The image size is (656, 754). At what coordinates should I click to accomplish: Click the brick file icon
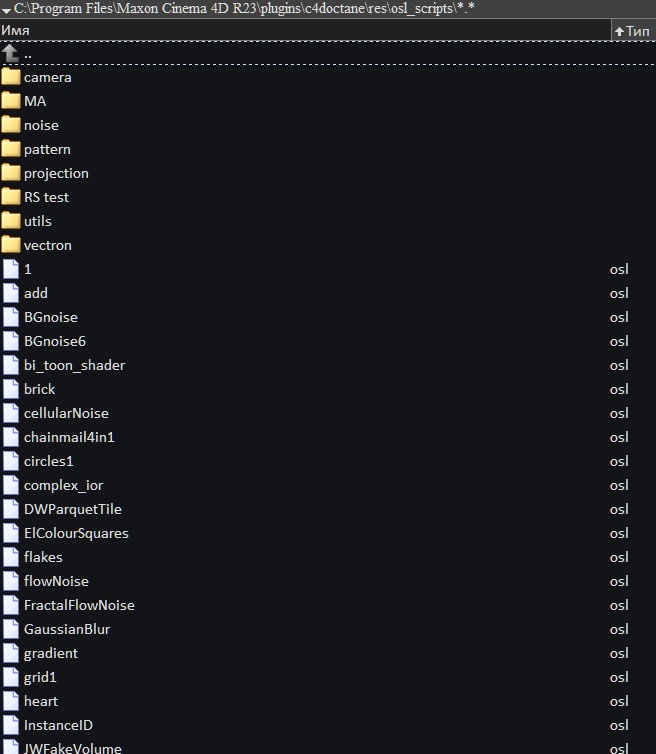click(11, 389)
